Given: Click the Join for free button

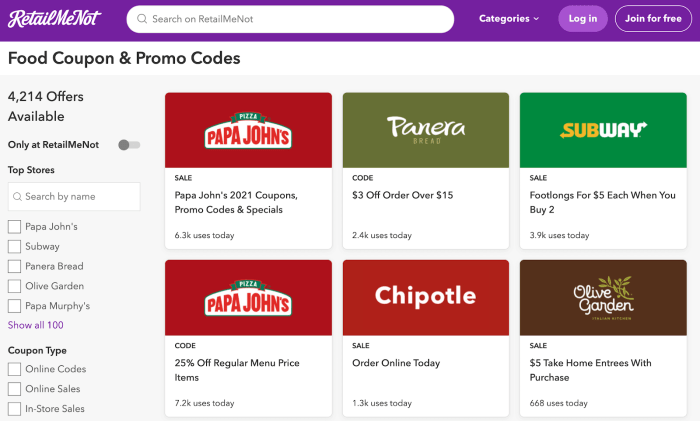Looking at the screenshot, I should (653, 19).
